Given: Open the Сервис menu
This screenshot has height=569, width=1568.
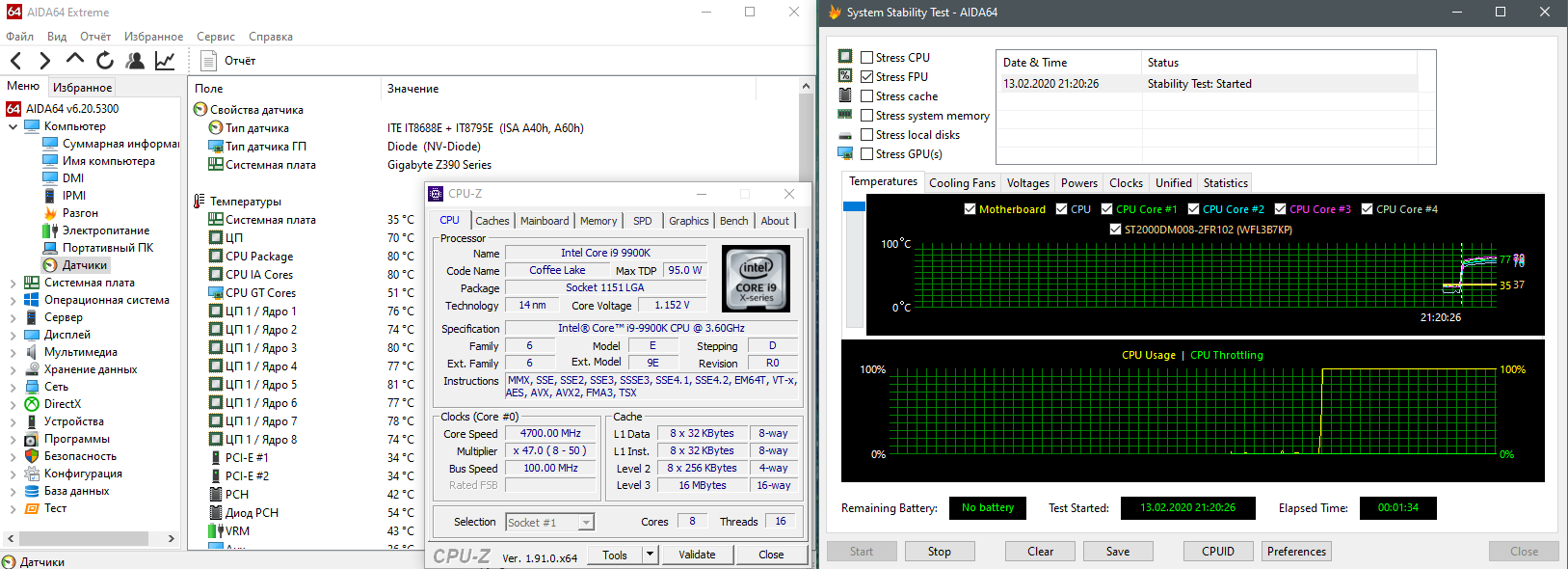Looking at the screenshot, I should pyautogui.click(x=216, y=37).
